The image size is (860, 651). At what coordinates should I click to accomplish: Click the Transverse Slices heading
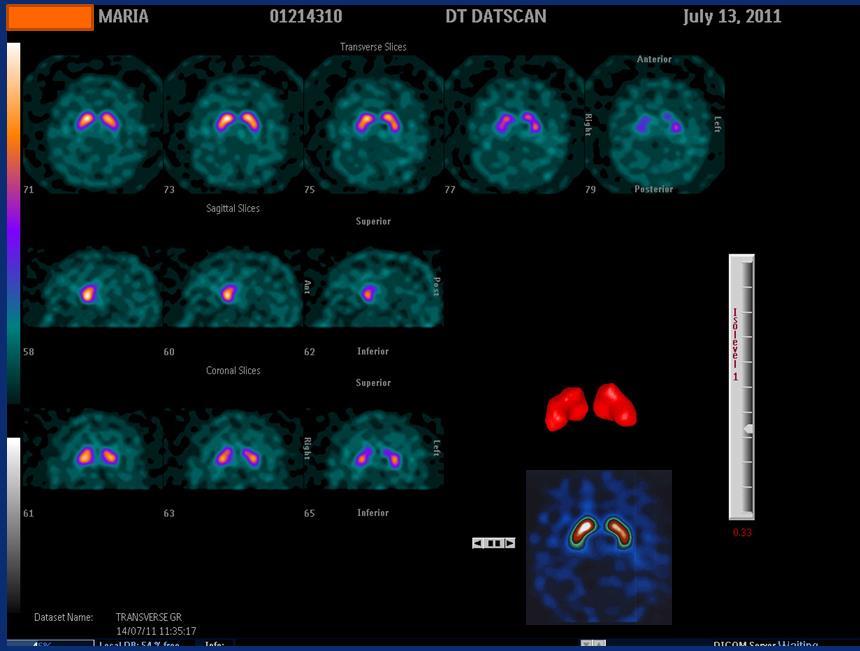pyautogui.click(x=373, y=47)
